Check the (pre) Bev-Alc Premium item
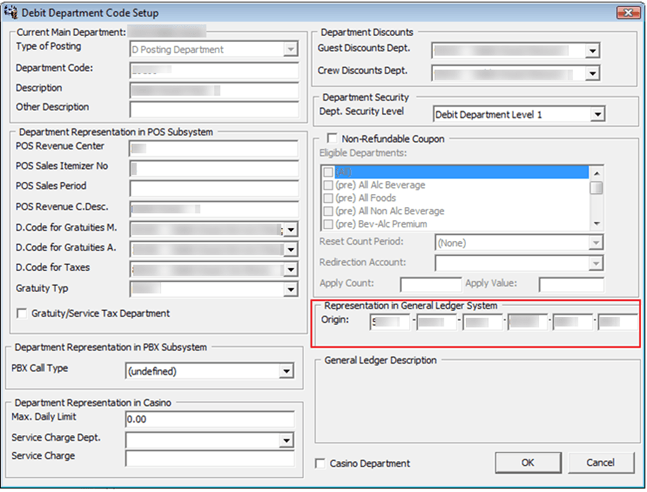 [x=328, y=224]
